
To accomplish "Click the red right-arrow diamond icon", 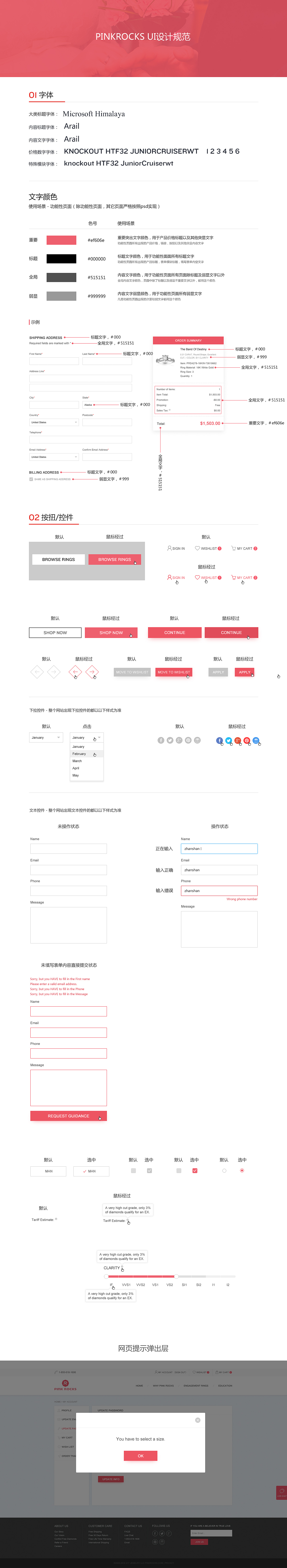I will pos(92,672).
